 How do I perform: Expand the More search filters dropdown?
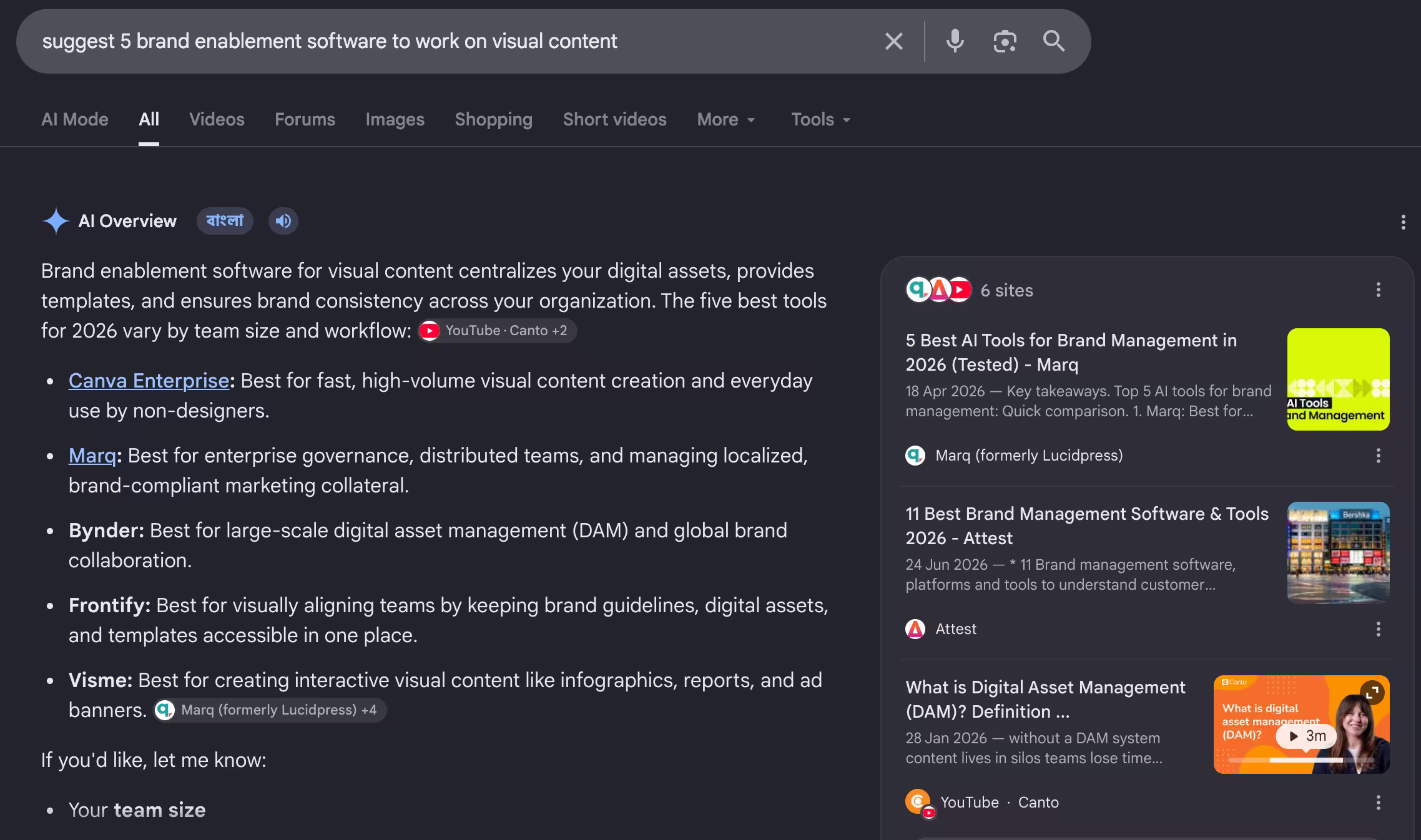tap(726, 119)
